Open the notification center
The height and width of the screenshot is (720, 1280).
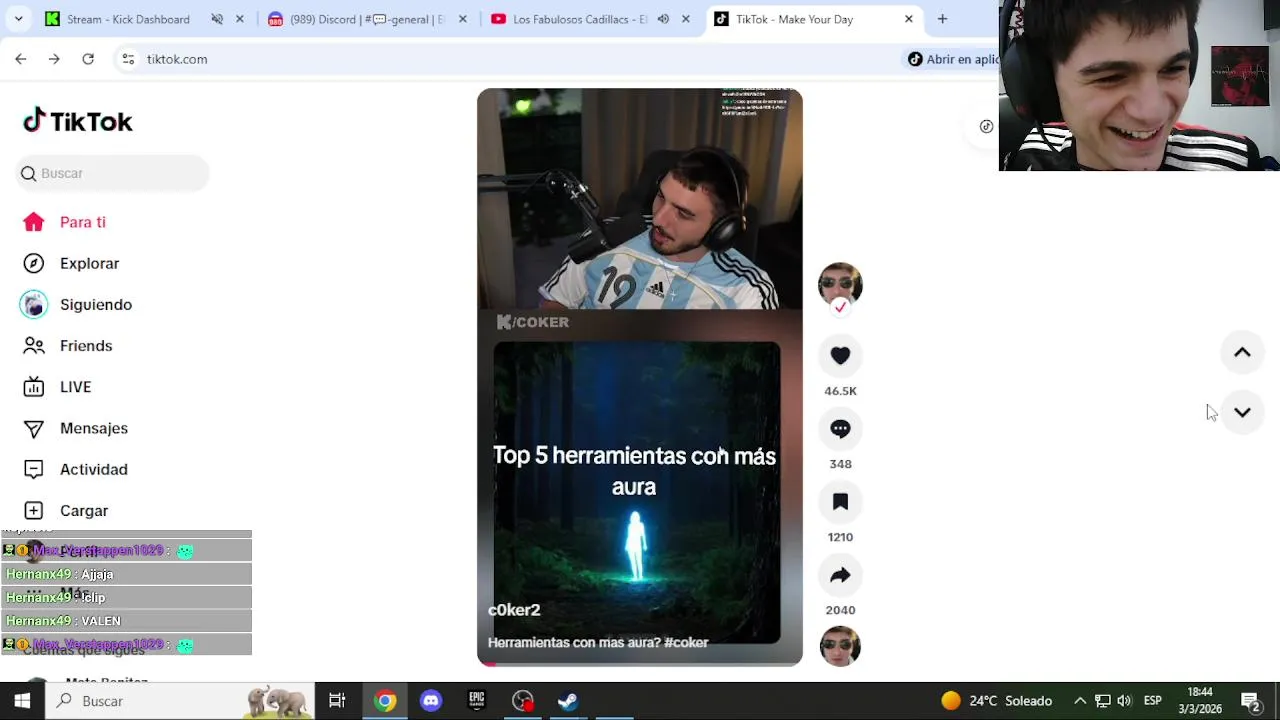1250,701
